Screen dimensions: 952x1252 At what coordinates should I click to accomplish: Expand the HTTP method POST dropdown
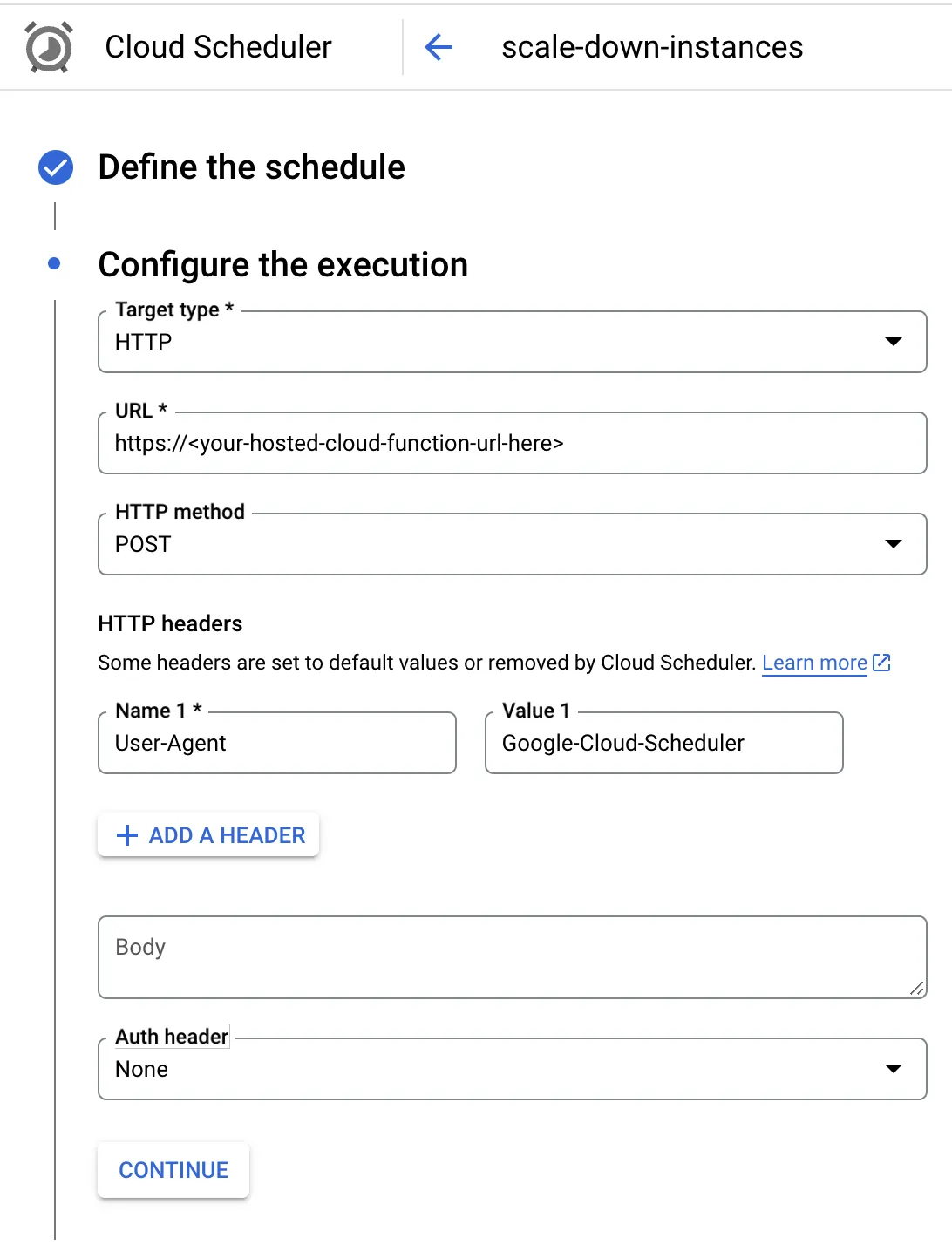[x=513, y=544]
